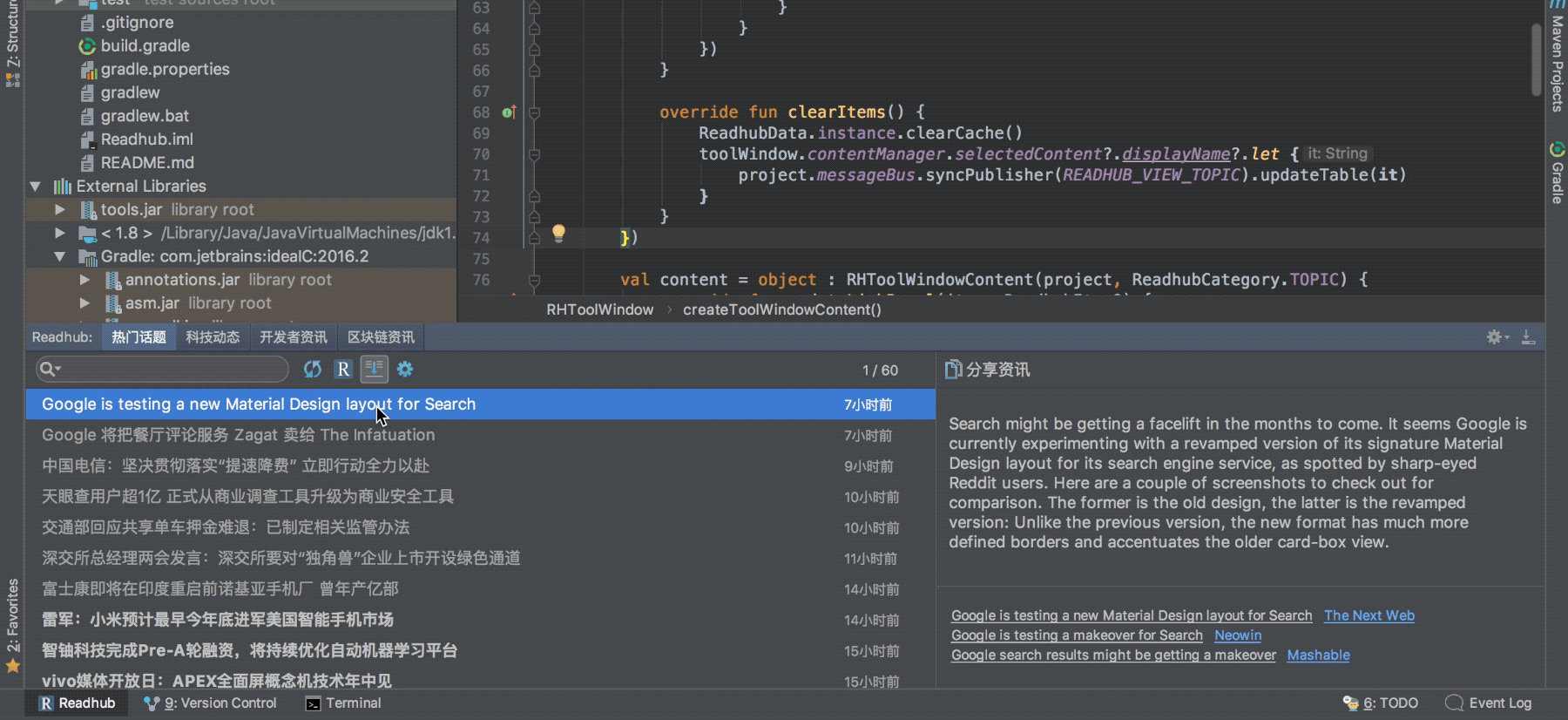Click the External Libraries bars icon
Viewport: 1568px width, 720px height.
(x=63, y=187)
